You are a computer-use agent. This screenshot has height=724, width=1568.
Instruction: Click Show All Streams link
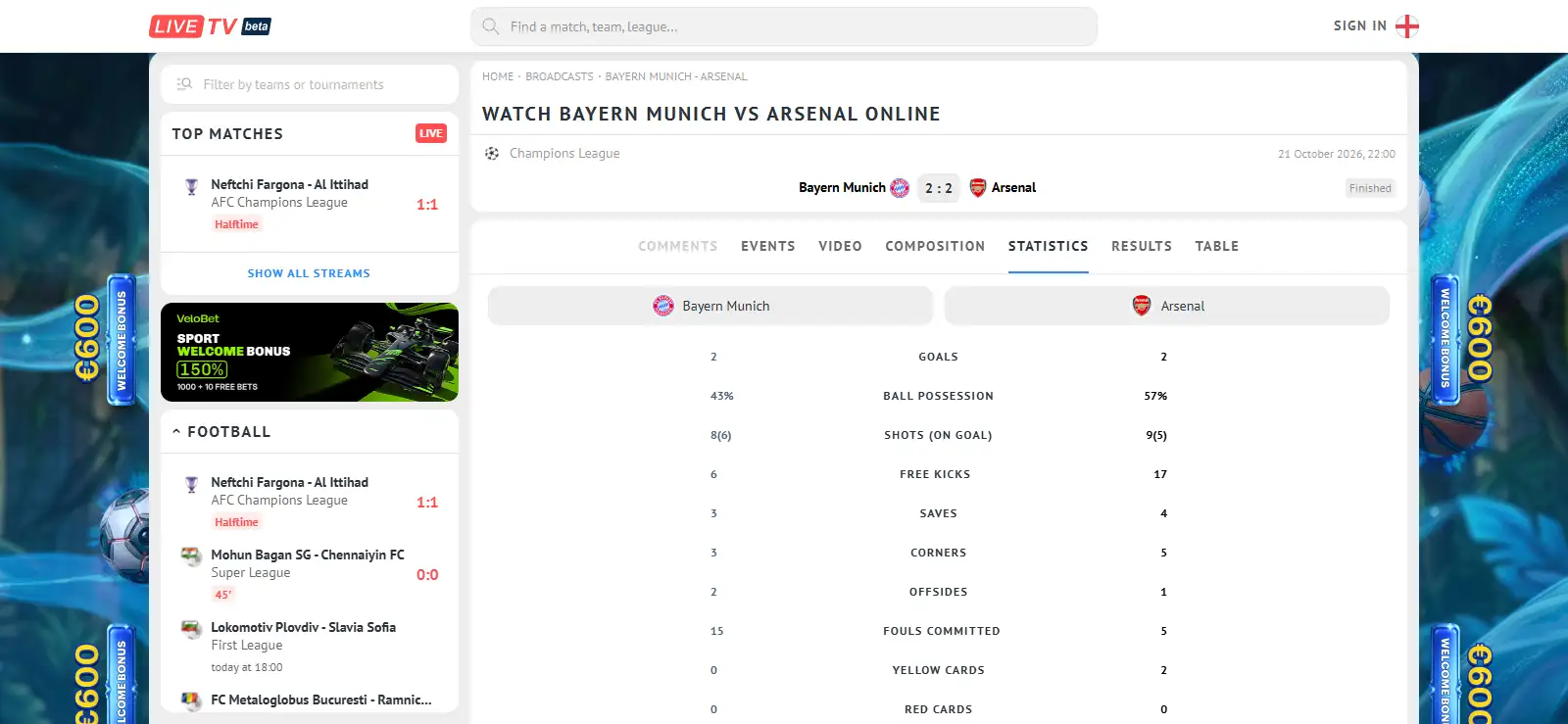coord(309,273)
